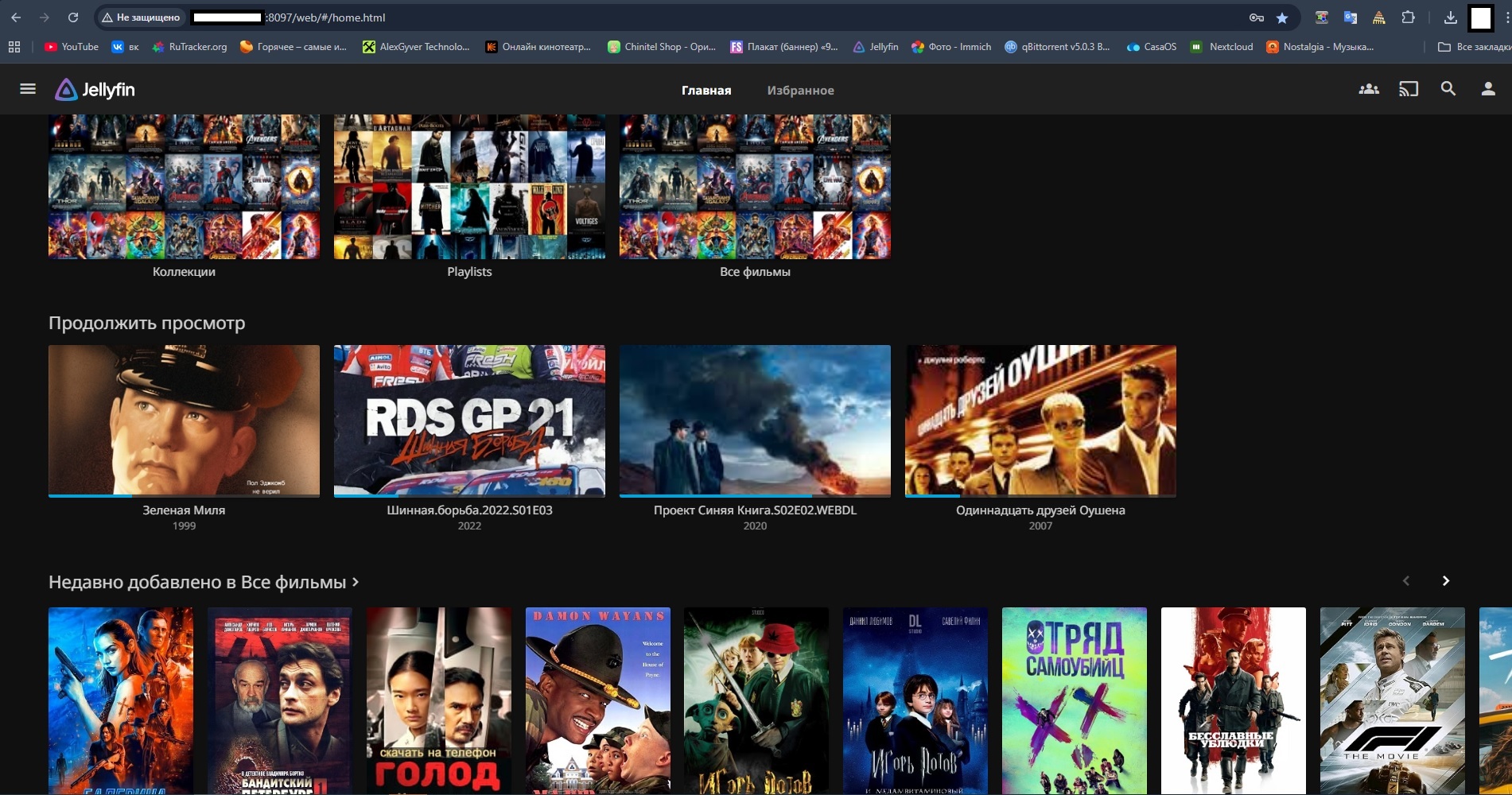Open the Голод movie poster
Image resolution: width=1512 pixels, height=795 pixels.
439,701
